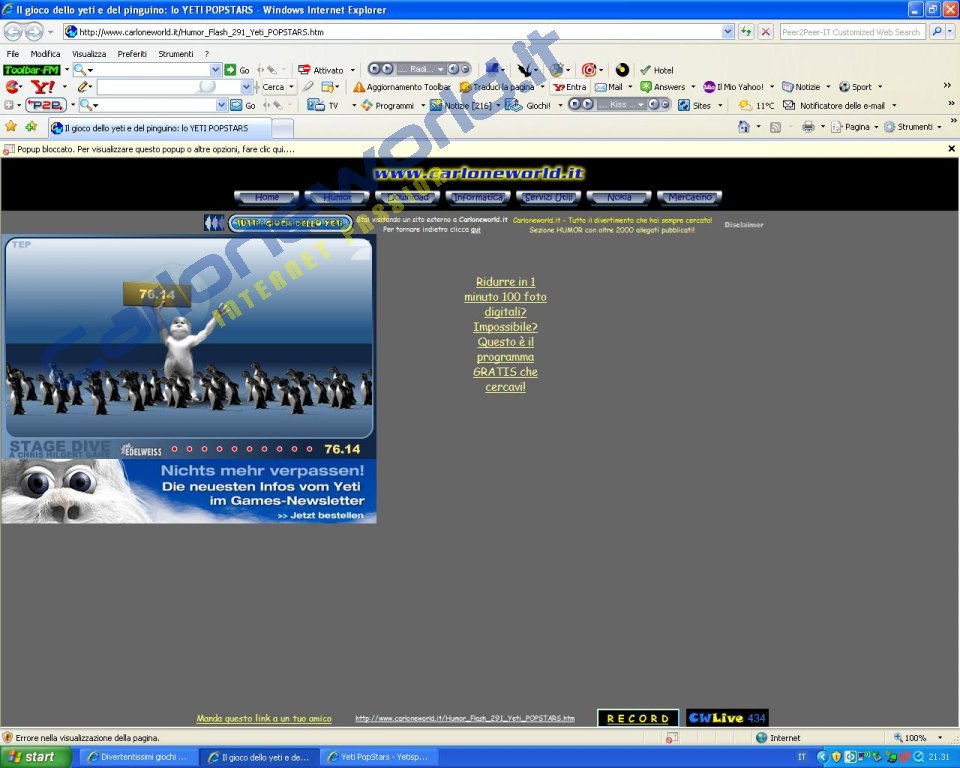The image size is (960, 768).
Task: Expand the Pagina menu dropdown
Action: pyautogui.click(x=876, y=127)
